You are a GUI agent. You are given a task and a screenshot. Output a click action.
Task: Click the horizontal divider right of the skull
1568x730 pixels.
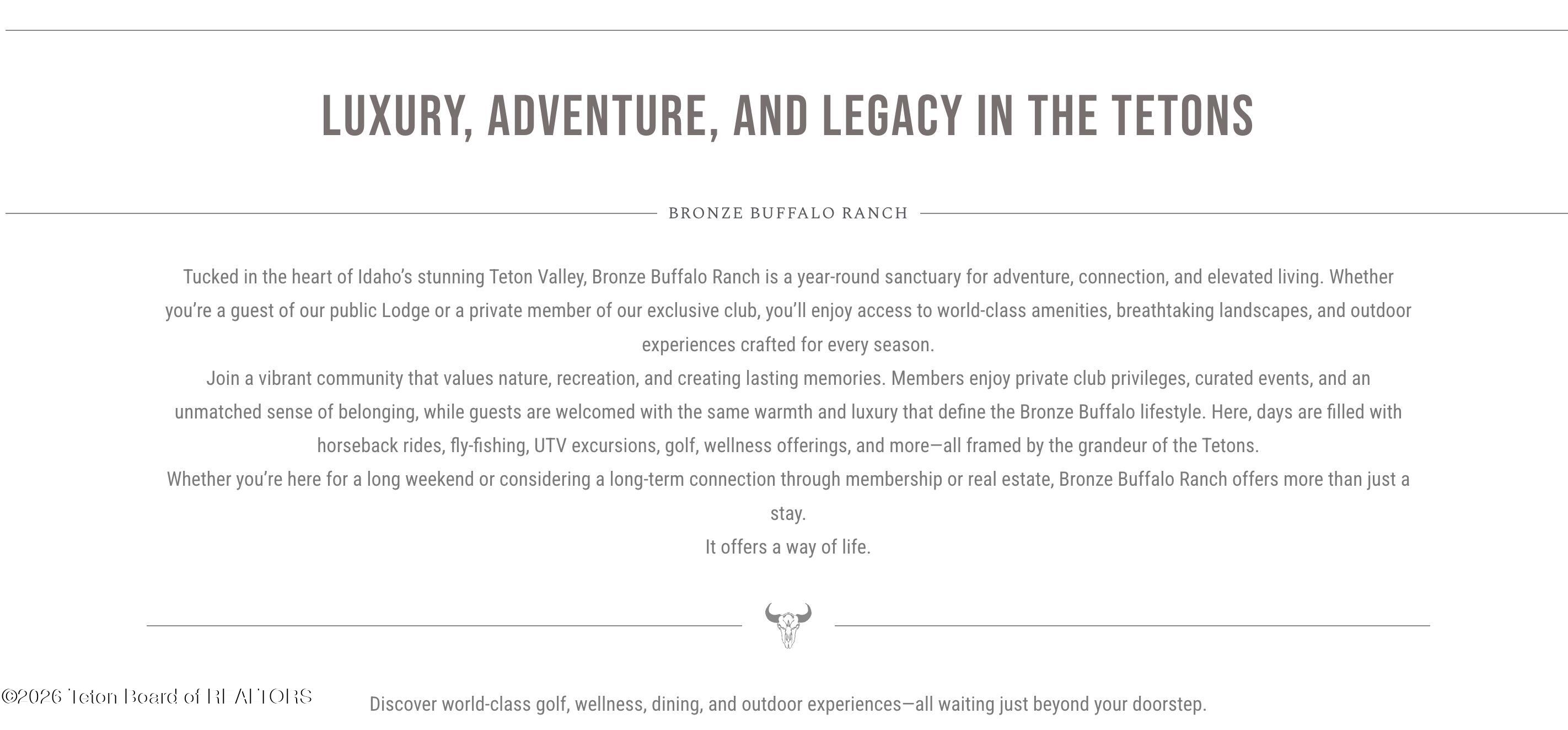(x=1132, y=625)
